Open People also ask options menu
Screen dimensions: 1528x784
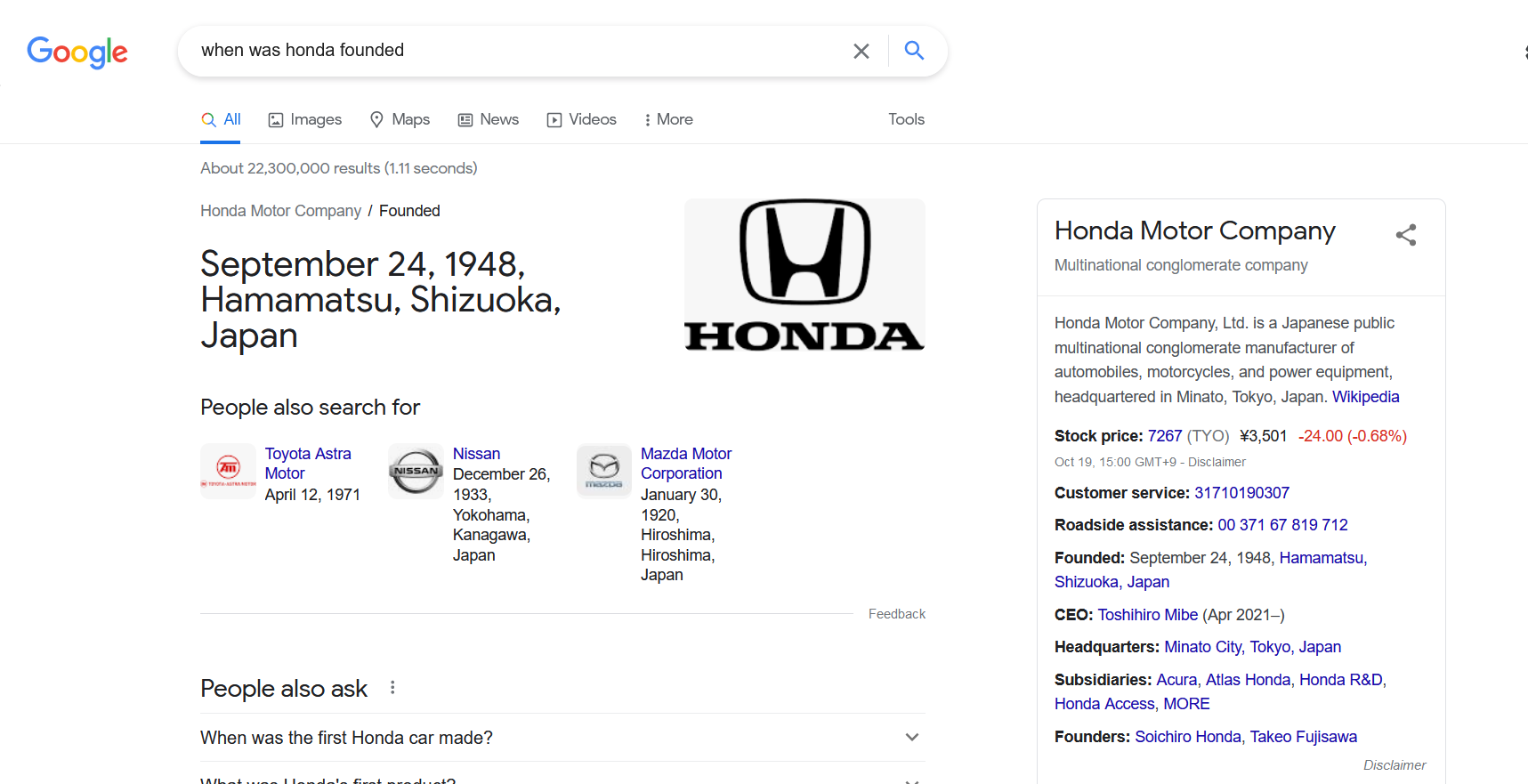[392, 688]
